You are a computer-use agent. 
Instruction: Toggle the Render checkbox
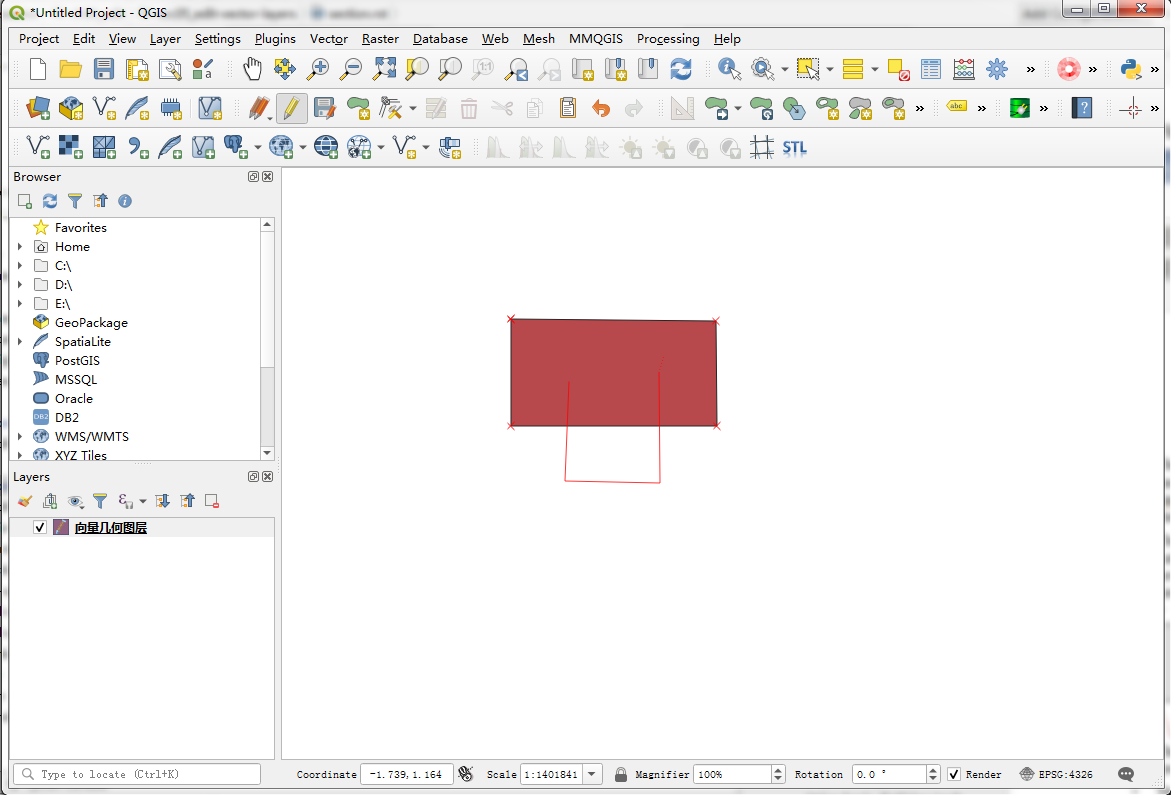[x=954, y=774]
